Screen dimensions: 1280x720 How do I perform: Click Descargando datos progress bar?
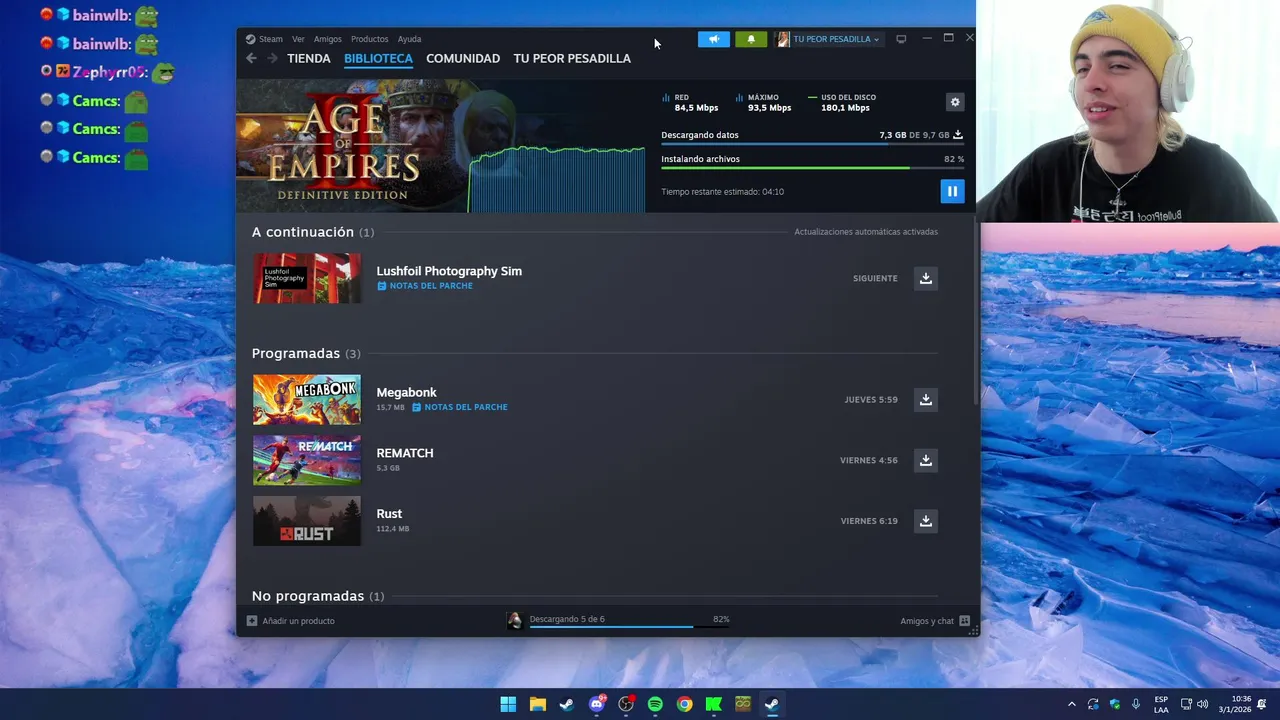click(812, 144)
